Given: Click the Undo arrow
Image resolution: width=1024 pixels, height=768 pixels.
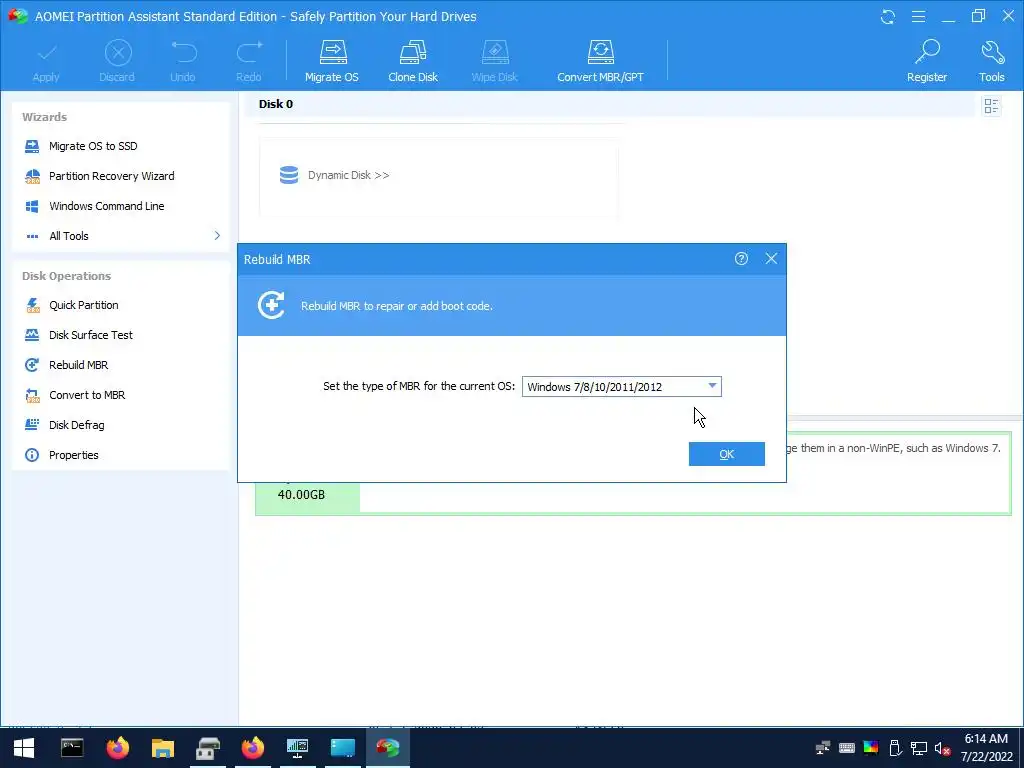Looking at the screenshot, I should click(183, 61).
